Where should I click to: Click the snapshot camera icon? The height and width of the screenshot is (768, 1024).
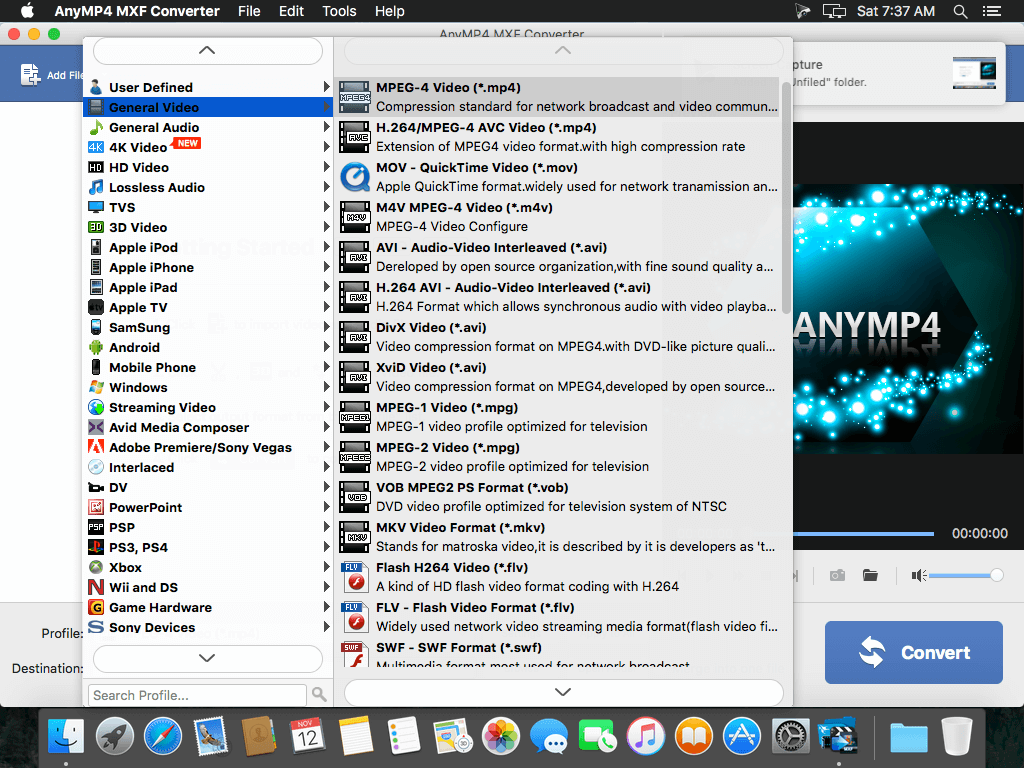[837, 575]
